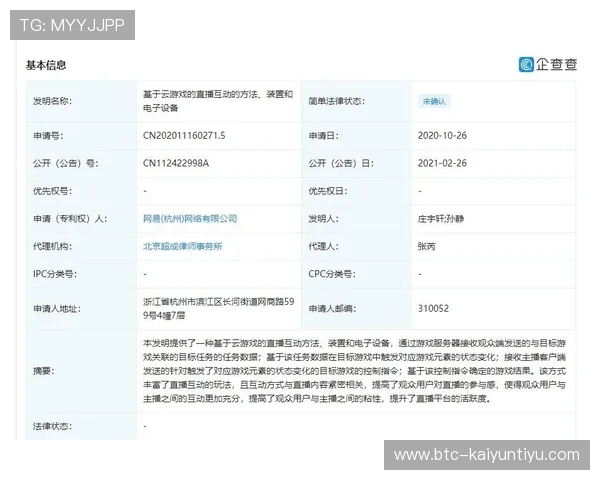Click the 摘要 field label
Viewport: 600px width, 480px height.
click(44, 371)
